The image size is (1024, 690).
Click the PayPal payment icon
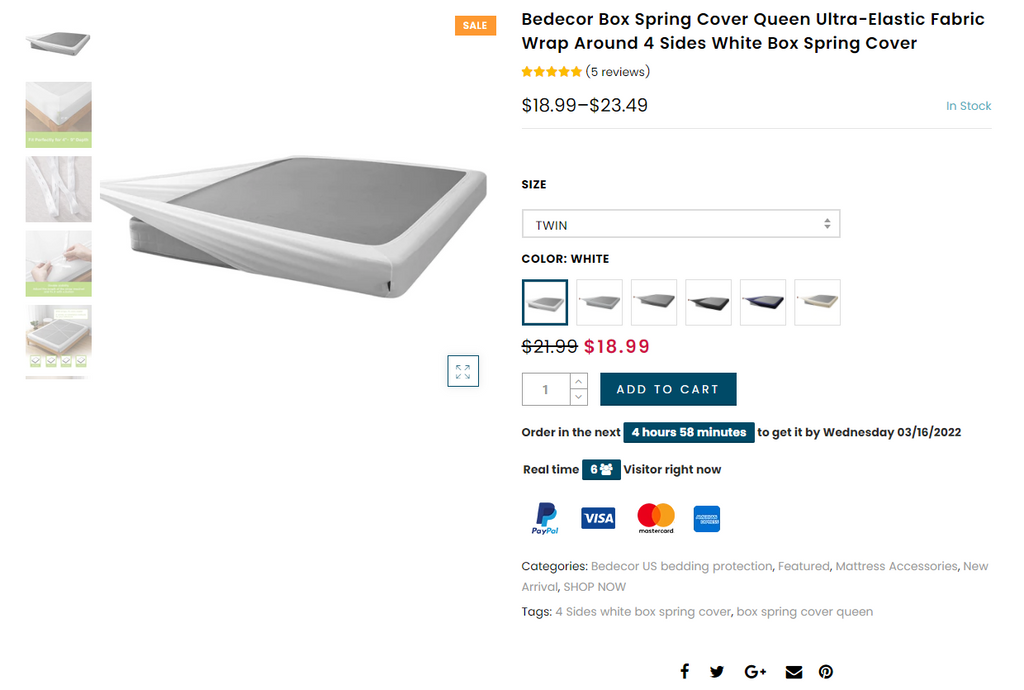click(545, 518)
